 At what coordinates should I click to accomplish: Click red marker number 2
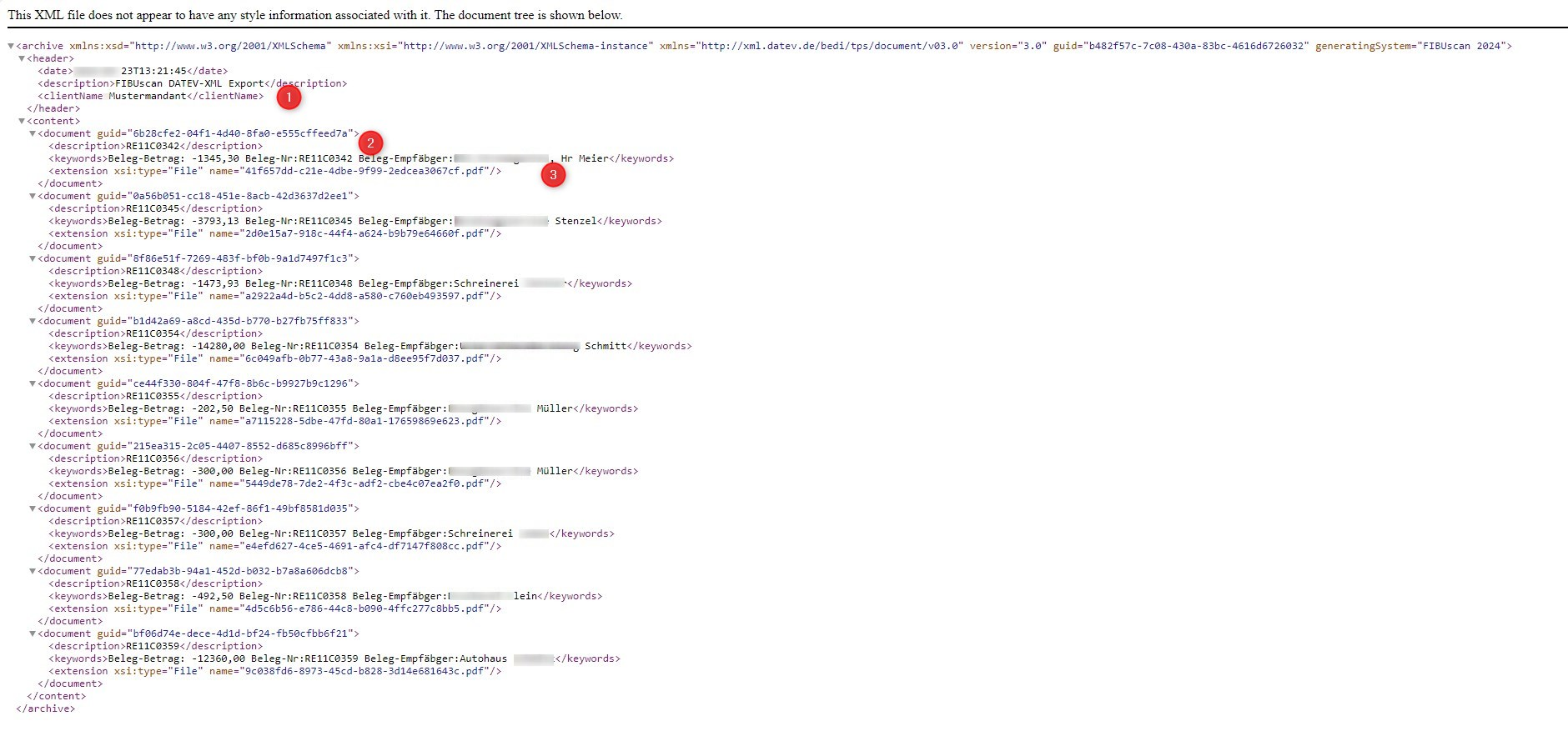[x=370, y=143]
